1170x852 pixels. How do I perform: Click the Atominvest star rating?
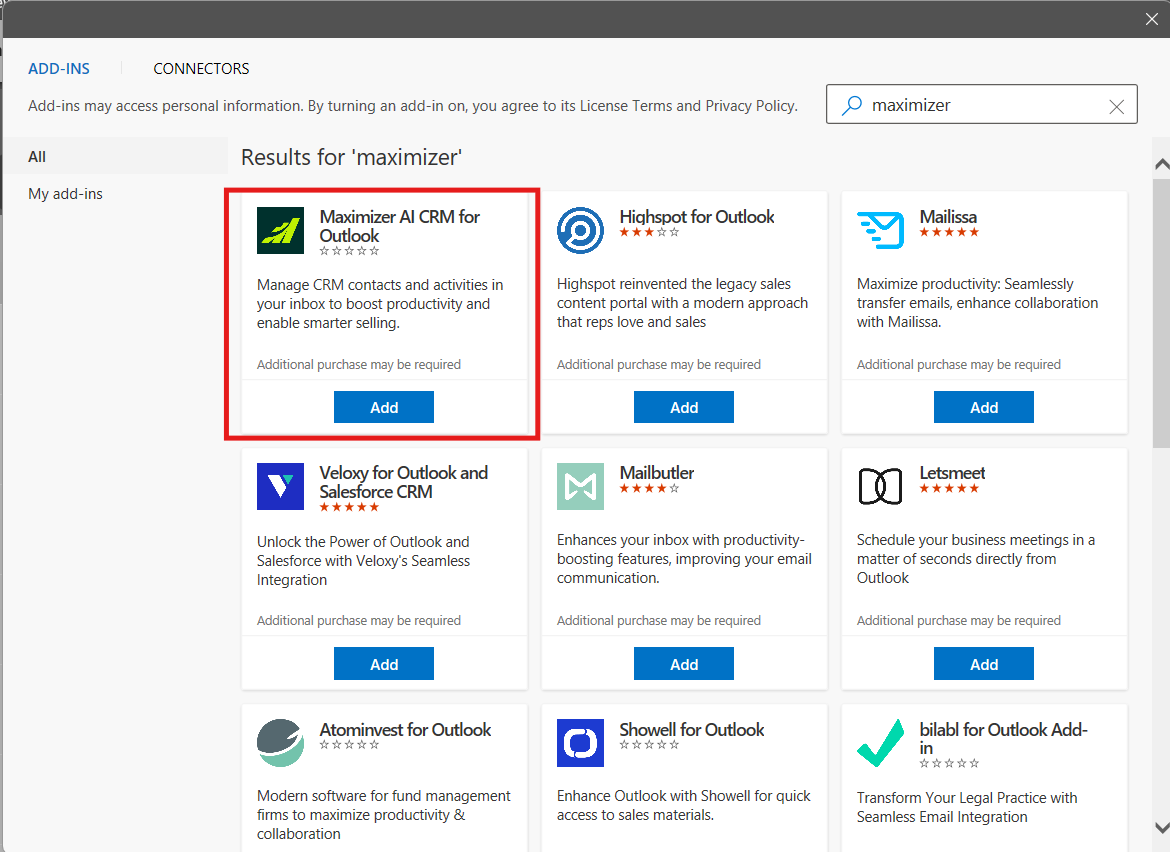coord(349,745)
